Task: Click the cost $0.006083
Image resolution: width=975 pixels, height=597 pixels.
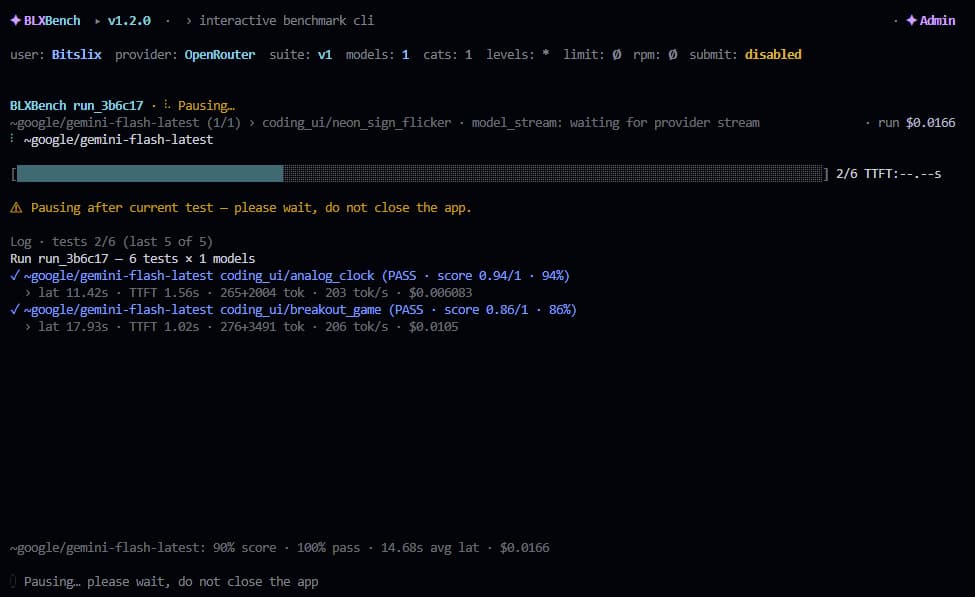Action: (440, 293)
